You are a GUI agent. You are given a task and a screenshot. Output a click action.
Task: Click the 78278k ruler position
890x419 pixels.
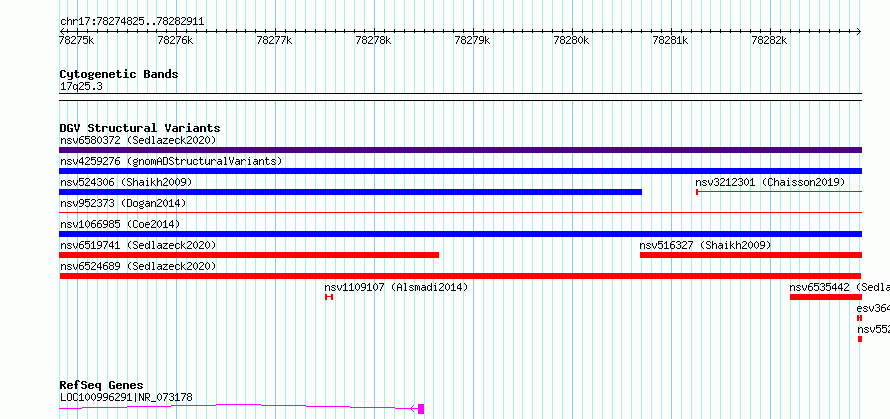pos(373,40)
